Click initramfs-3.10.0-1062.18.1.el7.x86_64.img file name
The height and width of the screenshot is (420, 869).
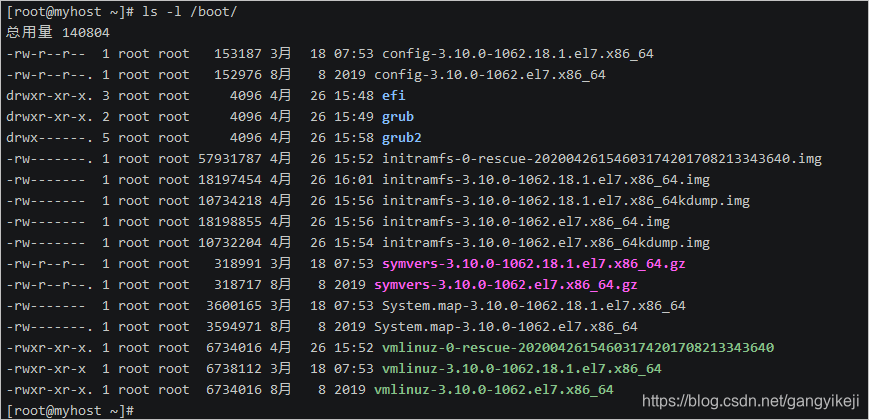pyautogui.click(x=546, y=180)
